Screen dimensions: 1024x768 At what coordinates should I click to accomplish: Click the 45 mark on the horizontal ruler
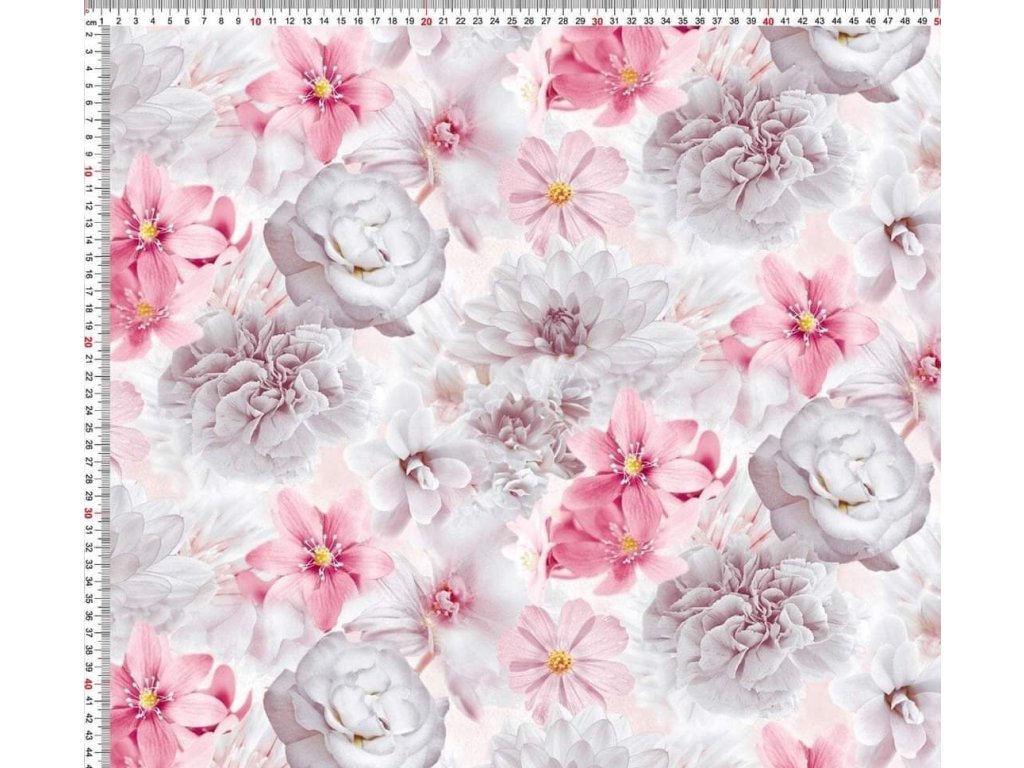[x=854, y=21]
